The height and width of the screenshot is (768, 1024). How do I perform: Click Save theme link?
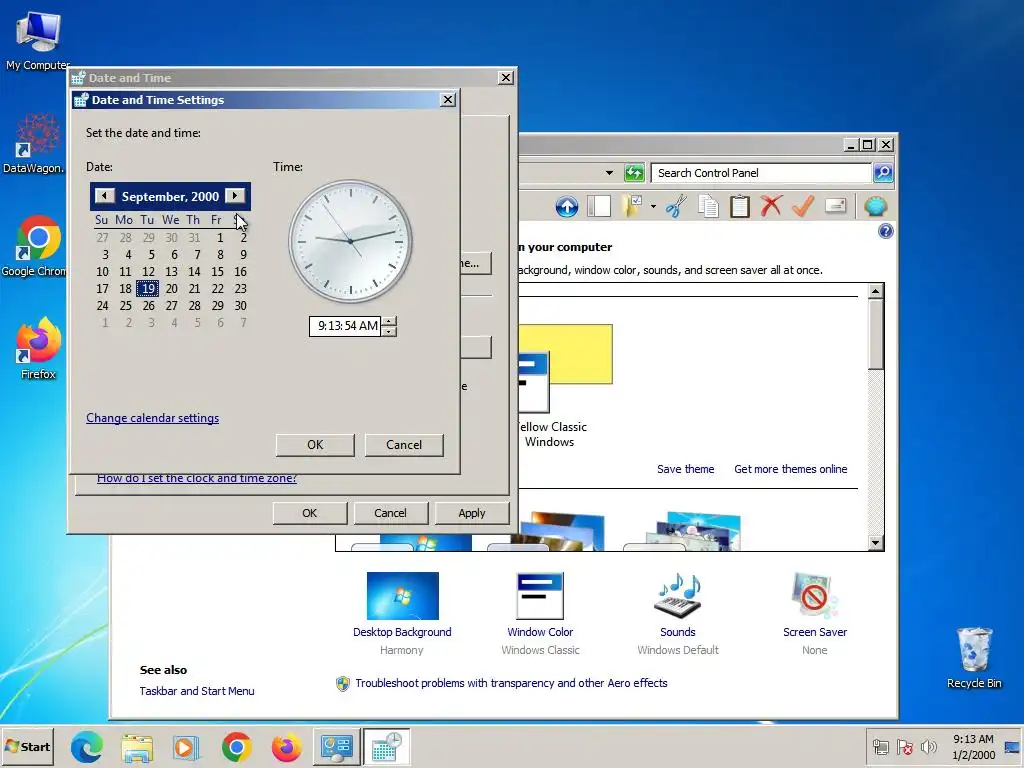pos(685,469)
